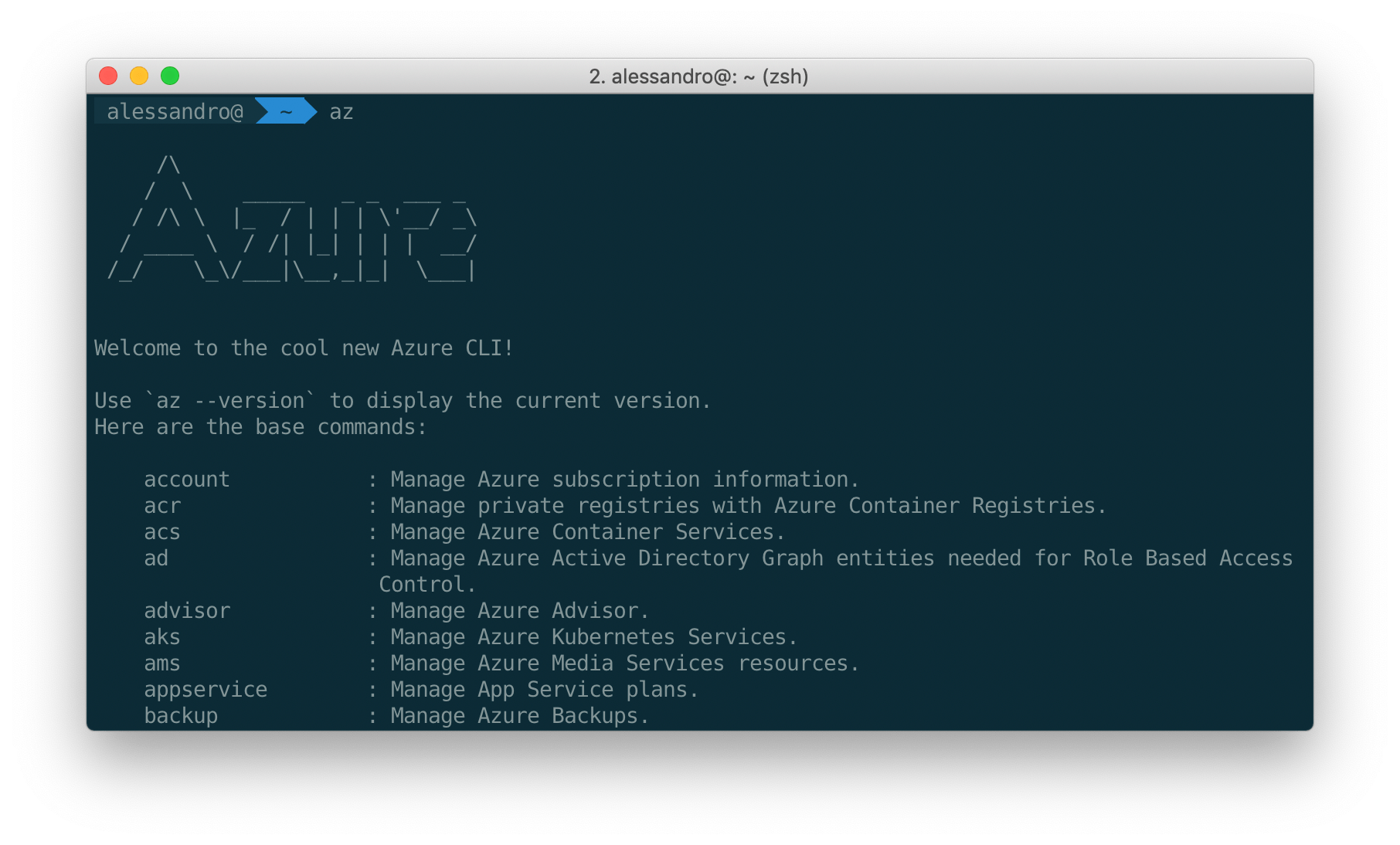Select the backup Manage Azure Backups line
Image resolution: width=1400 pixels, height=845 pixels.
180,715
